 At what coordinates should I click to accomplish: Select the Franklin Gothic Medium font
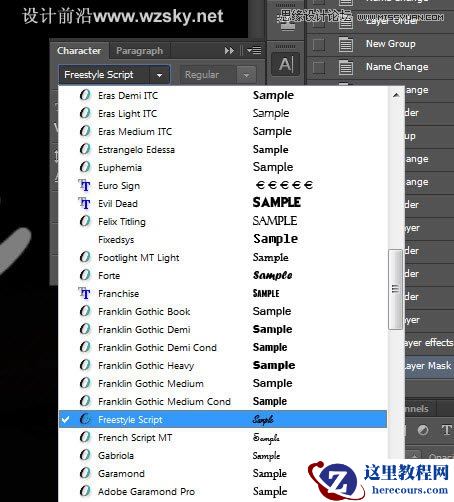point(223,383)
